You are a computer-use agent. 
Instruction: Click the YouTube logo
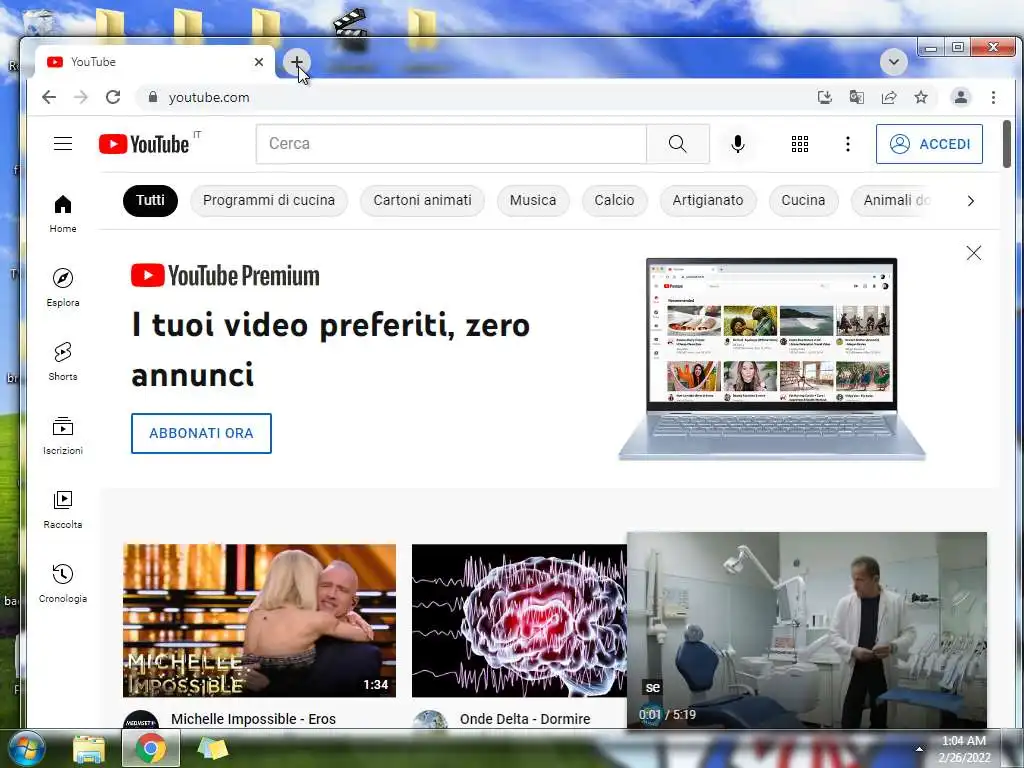point(144,144)
